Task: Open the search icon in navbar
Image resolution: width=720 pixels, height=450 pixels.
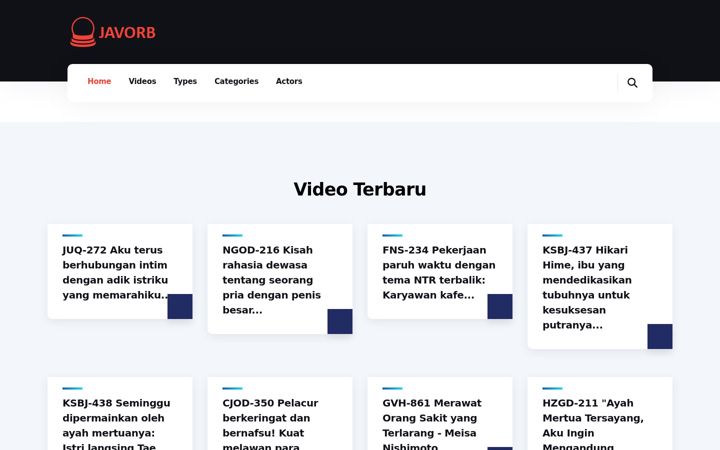Action: pos(632,83)
